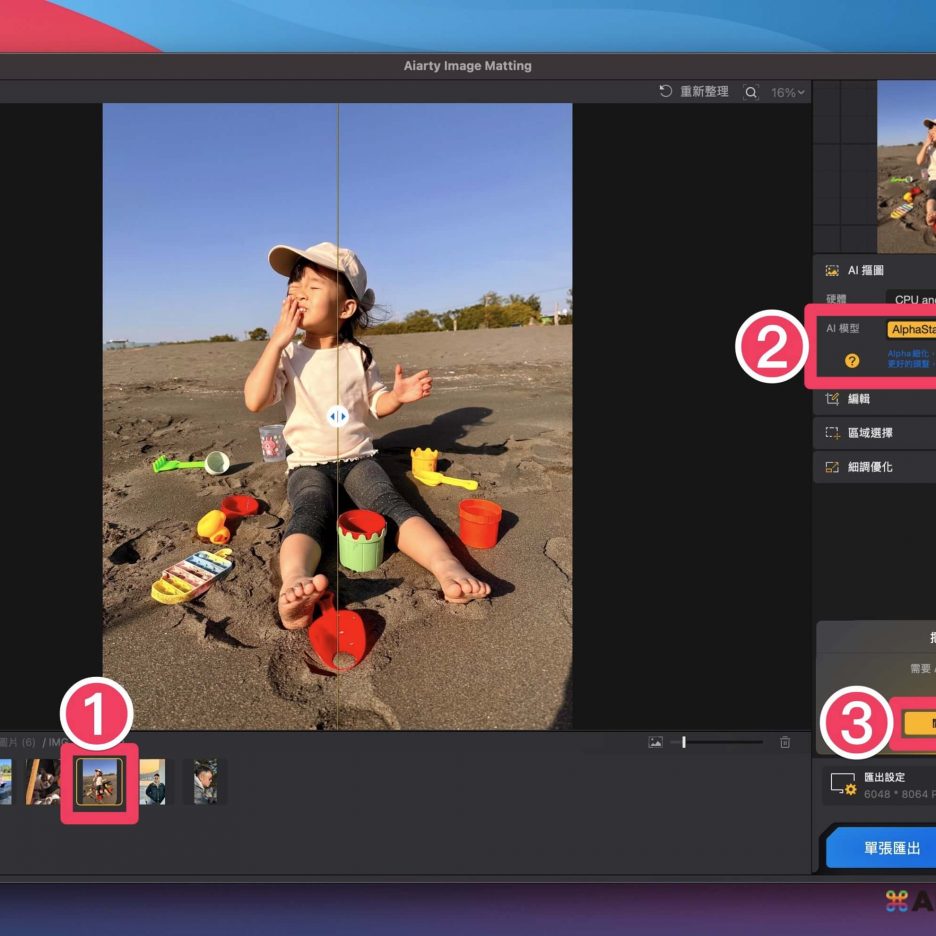Open 匯出設定 export settings icon

(842, 785)
